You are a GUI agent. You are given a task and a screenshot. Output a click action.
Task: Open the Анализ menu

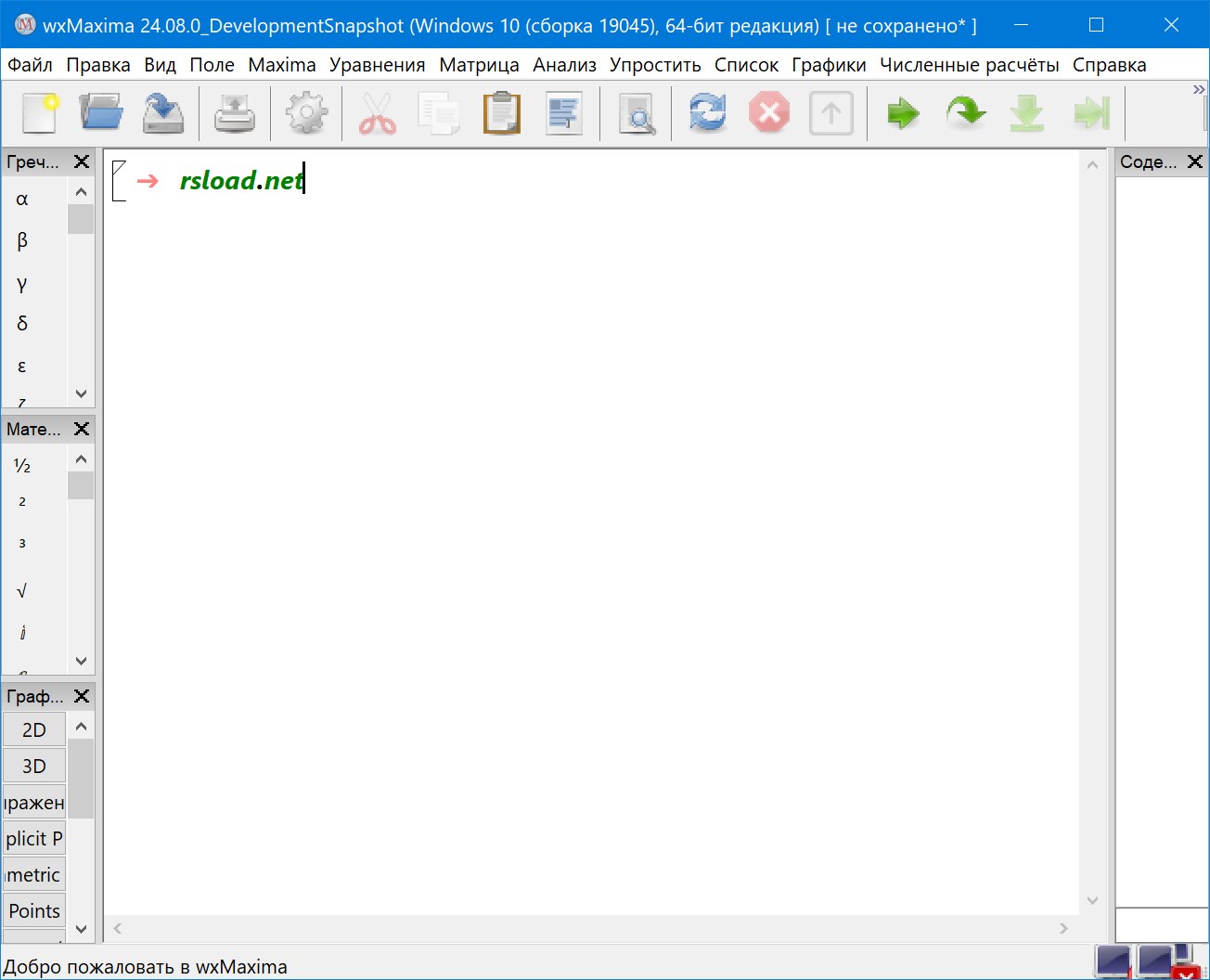(564, 65)
